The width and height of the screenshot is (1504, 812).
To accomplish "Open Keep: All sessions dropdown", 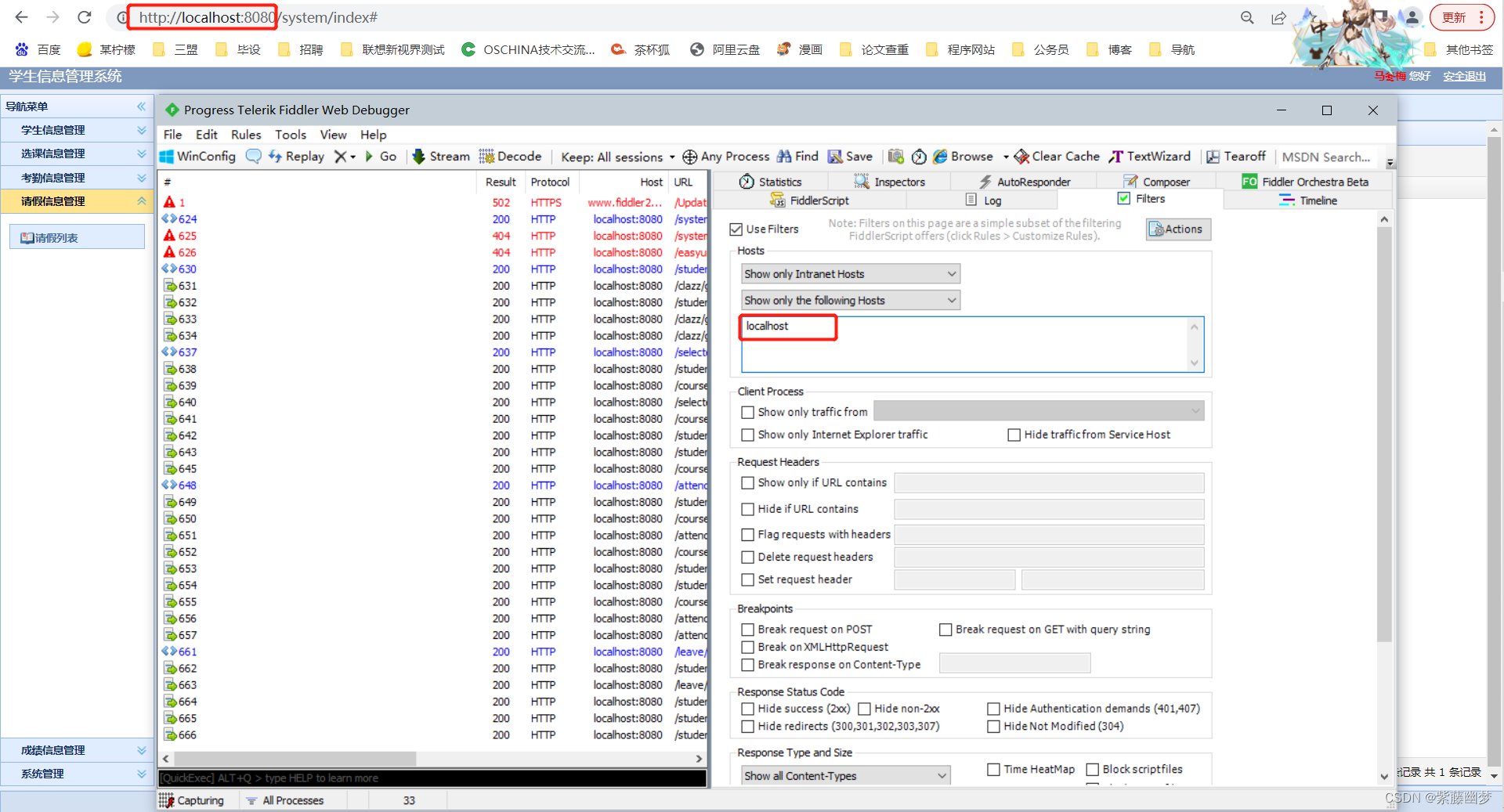I will pos(618,157).
